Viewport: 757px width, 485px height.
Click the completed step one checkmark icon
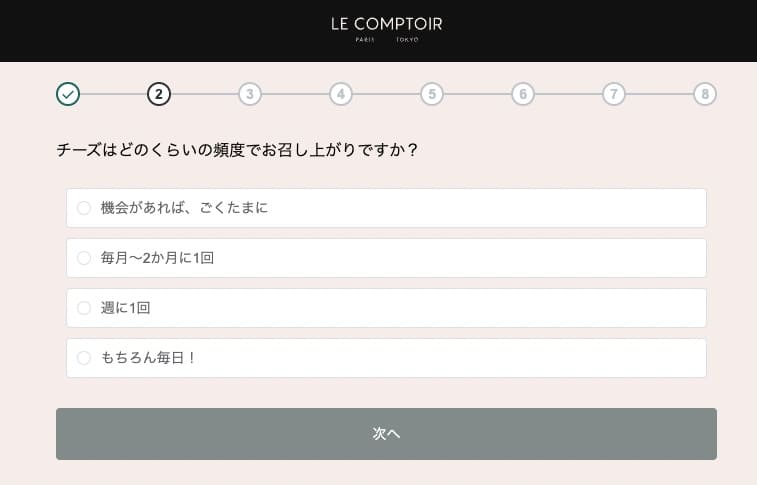click(68, 94)
